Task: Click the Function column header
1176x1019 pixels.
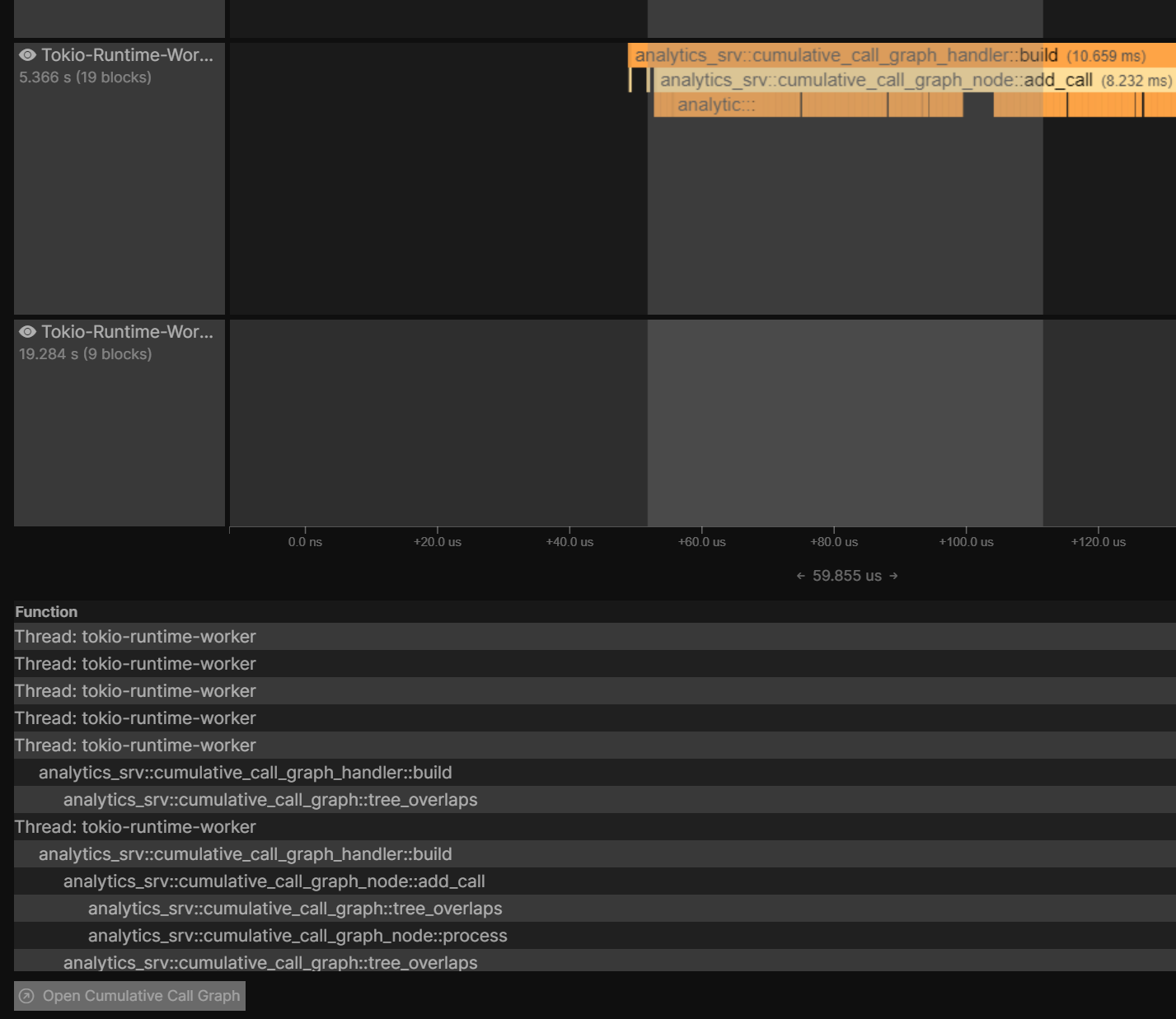Action: click(x=45, y=611)
